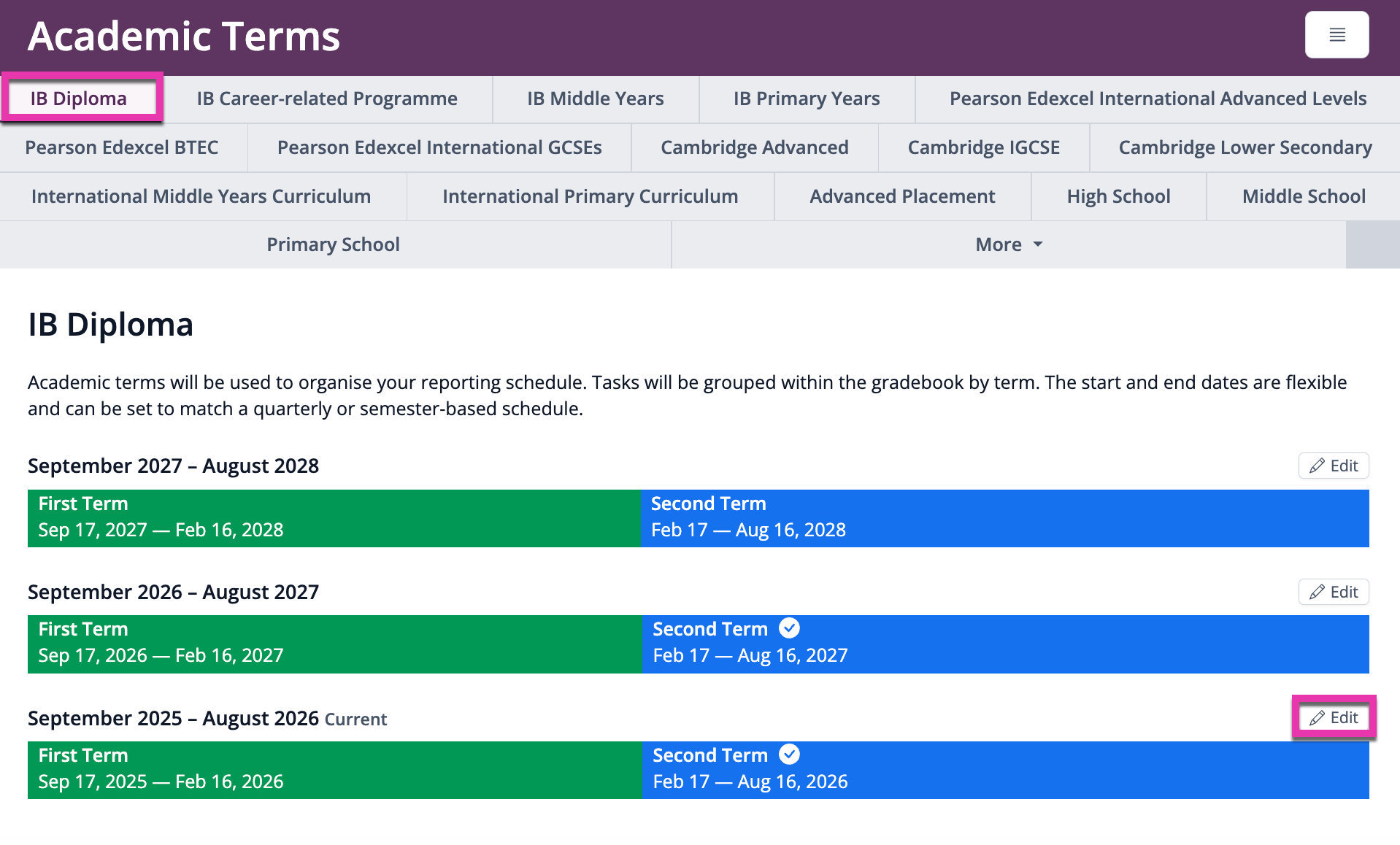Click the Current label beside 2025–2026
The image size is (1400, 845).
coord(355,719)
